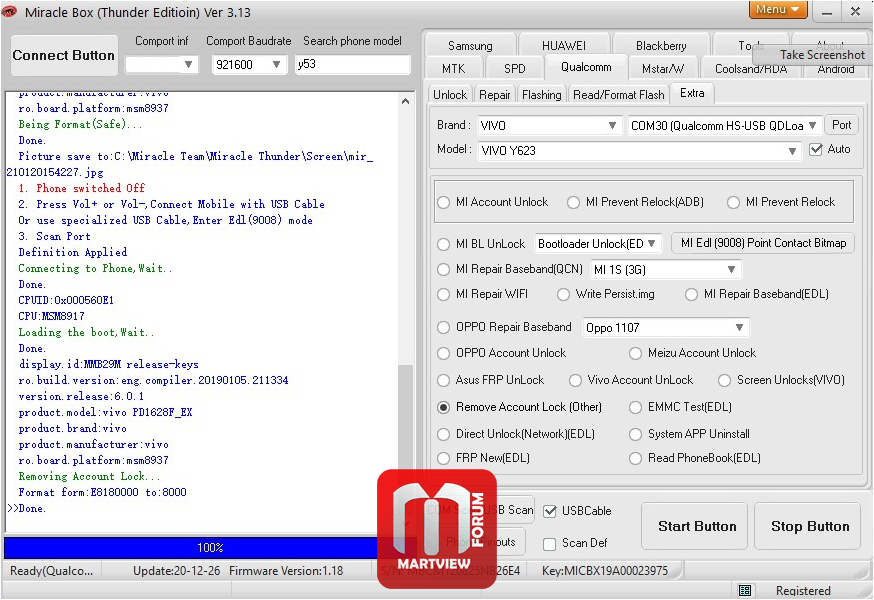Expand the Brand dropdown showing VIVO
The width and height of the screenshot is (874, 600).
[x=550, y=125]
